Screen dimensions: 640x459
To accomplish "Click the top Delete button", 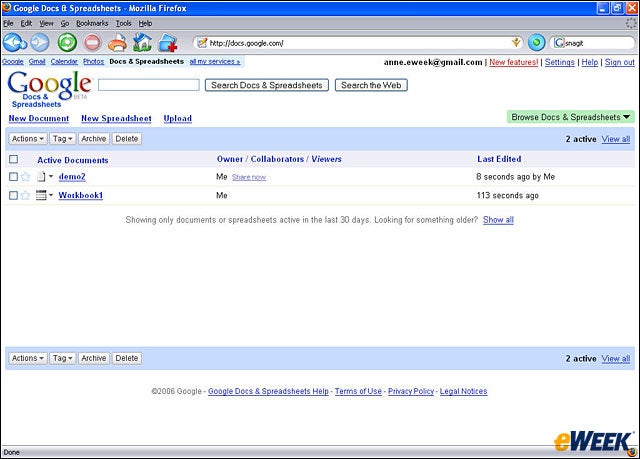I will pos(127,139).
